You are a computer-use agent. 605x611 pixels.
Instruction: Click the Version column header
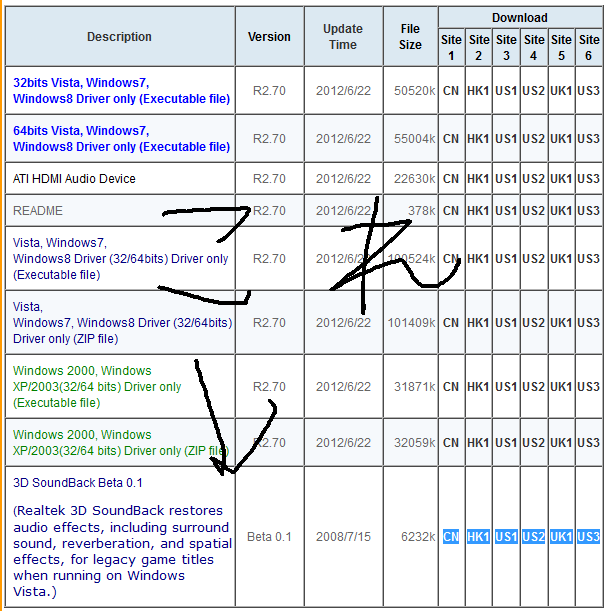(x=269, y=37)
